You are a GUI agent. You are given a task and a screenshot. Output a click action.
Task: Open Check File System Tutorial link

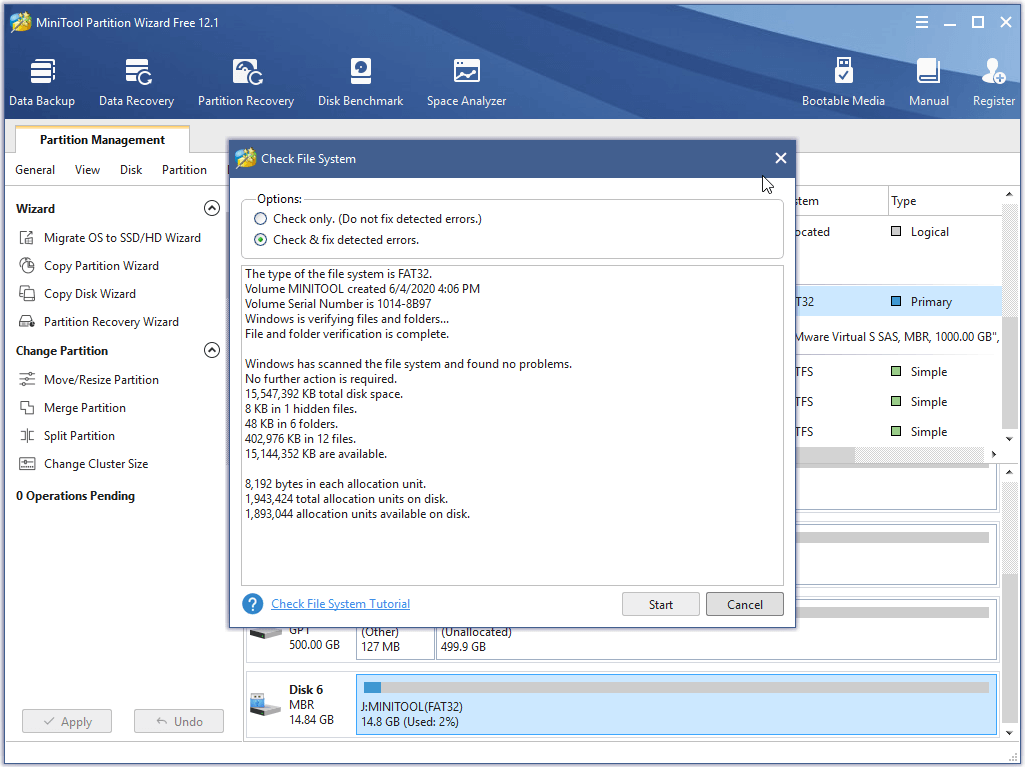(x=340, y=603)
